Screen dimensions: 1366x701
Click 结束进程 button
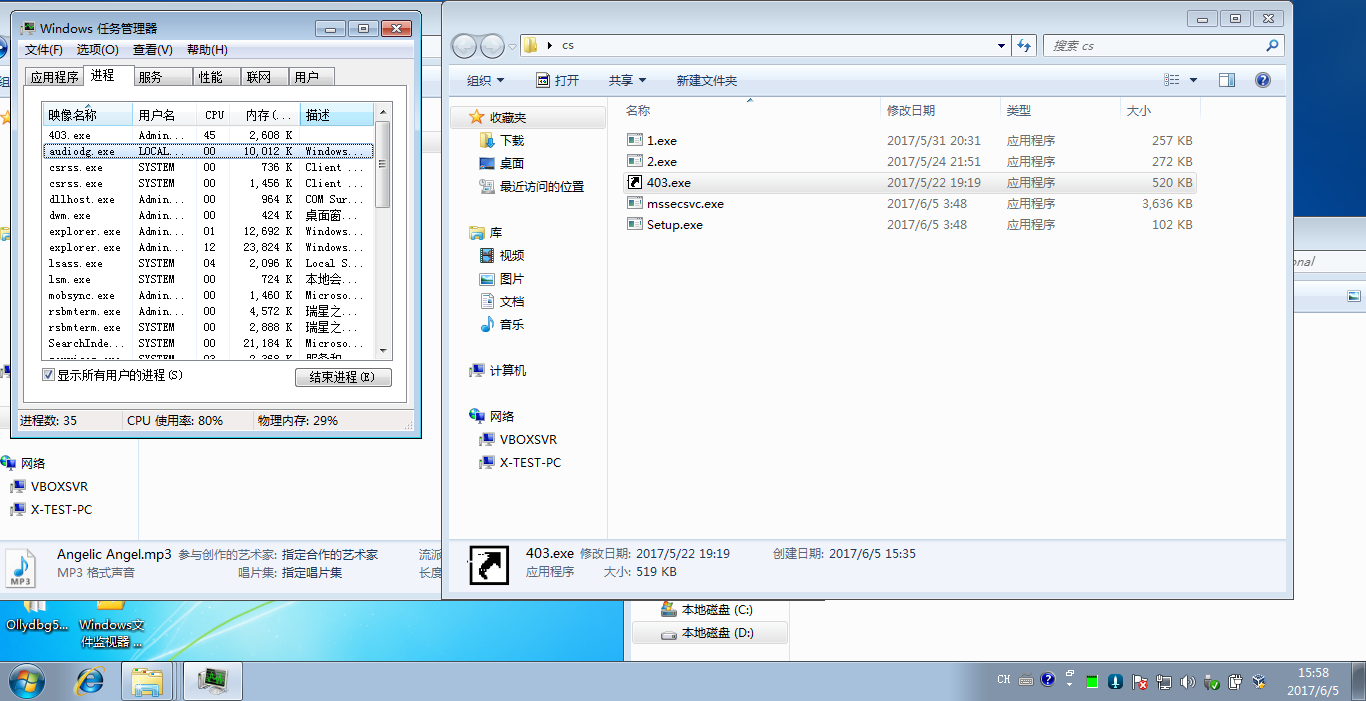[x=343, y=377]
